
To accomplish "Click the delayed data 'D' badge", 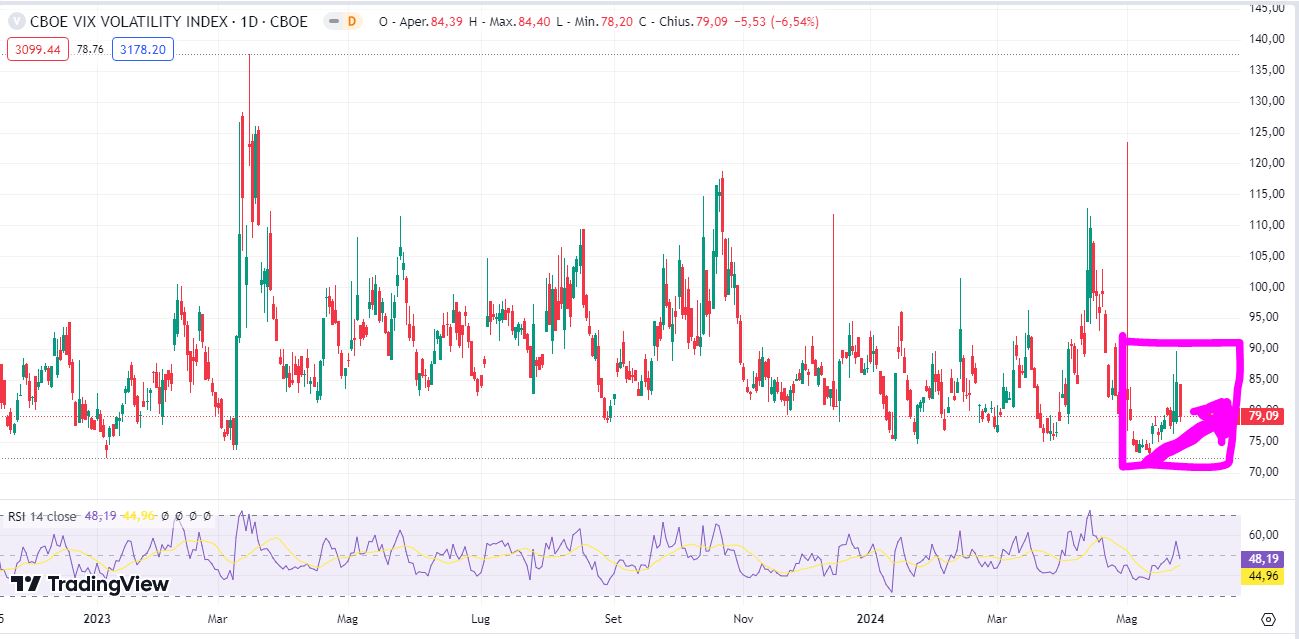I will click(x=351, y=21).
